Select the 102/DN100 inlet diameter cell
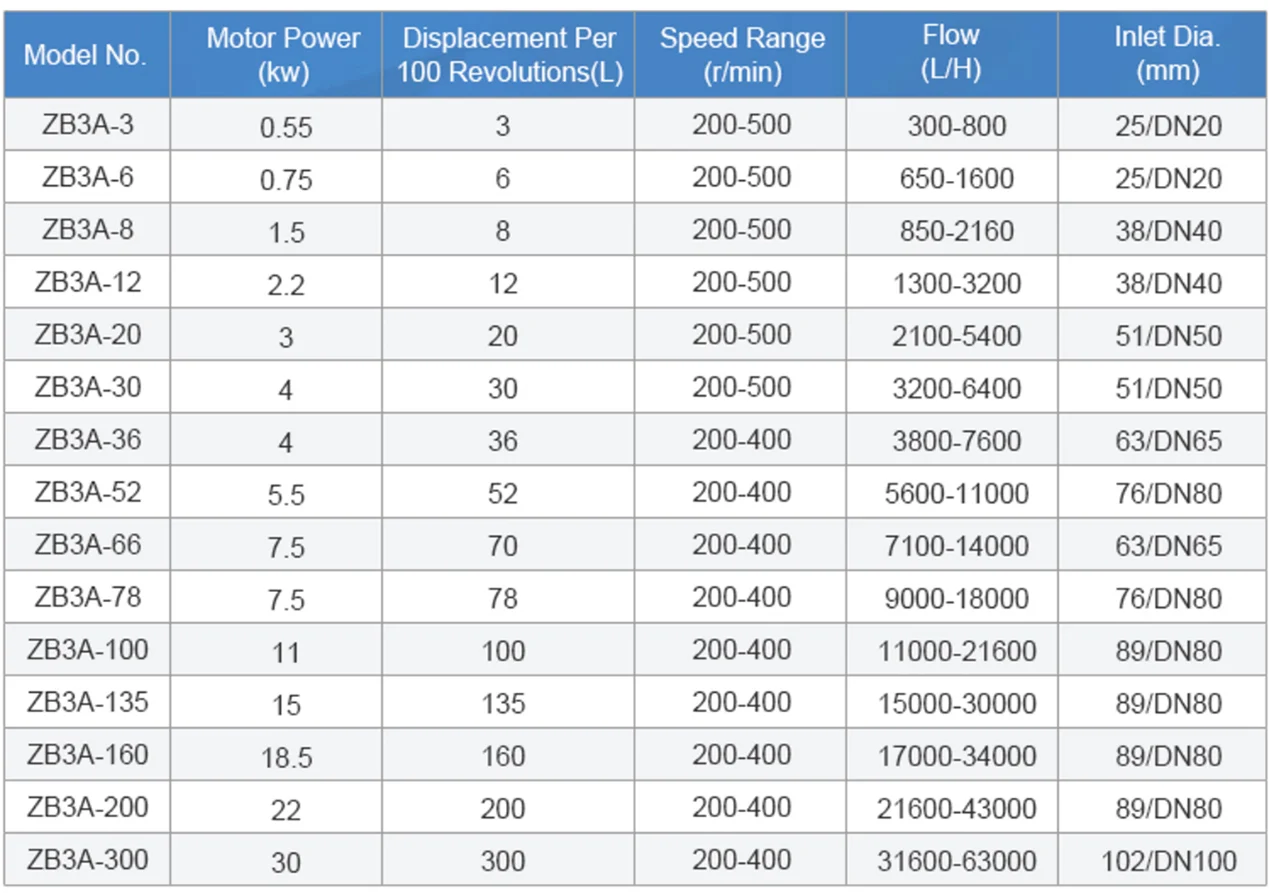Screen dimensions: 1269x893 [1168, 860]
